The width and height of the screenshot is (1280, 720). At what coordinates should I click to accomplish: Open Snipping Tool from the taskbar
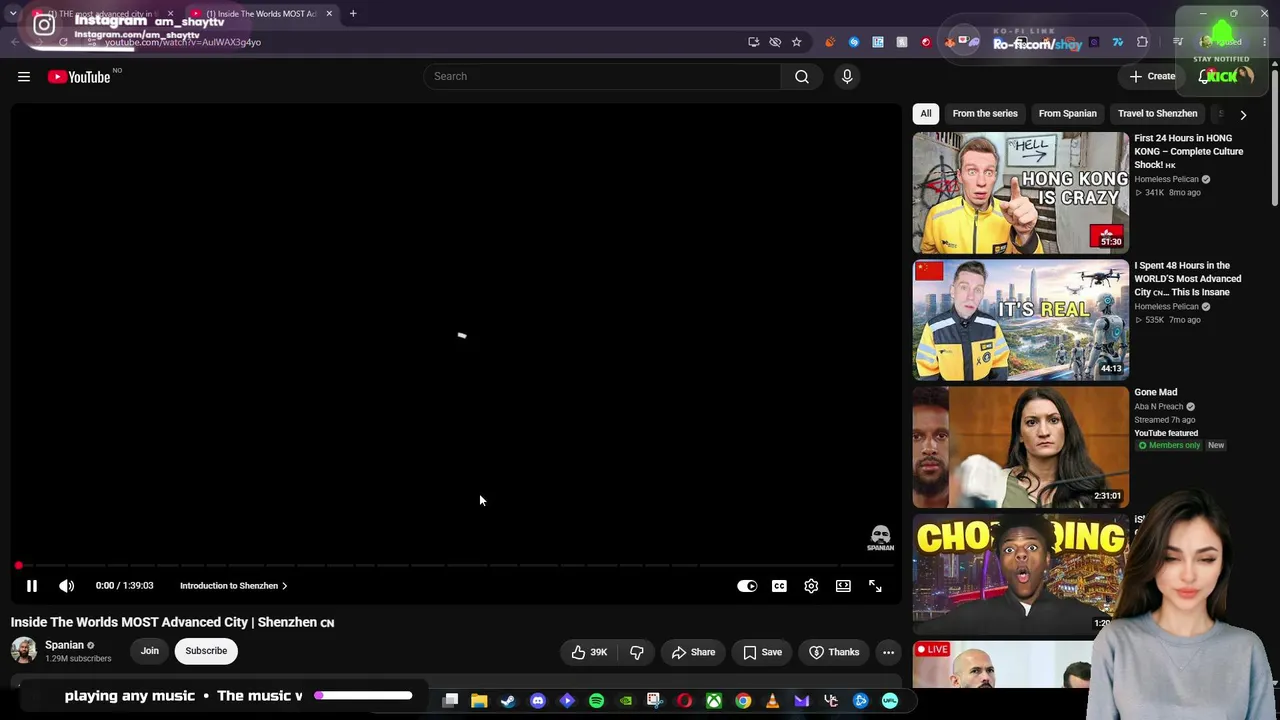coord(655,701)
